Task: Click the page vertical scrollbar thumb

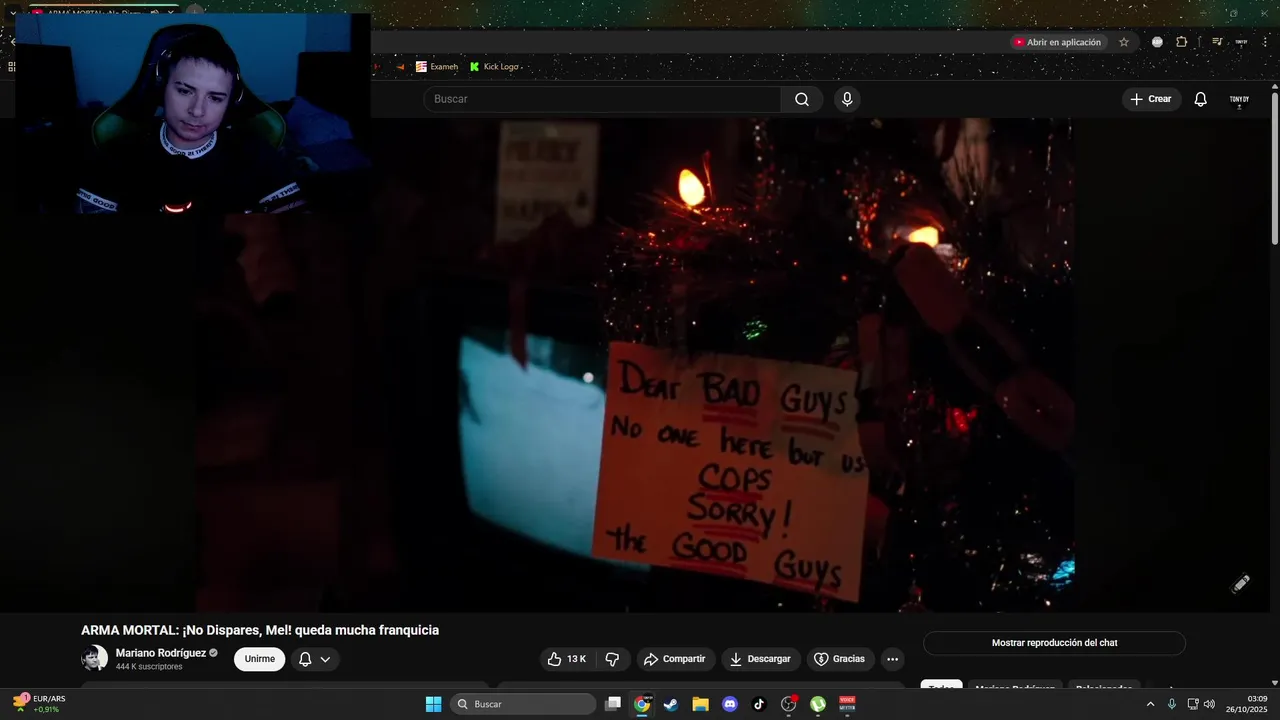Action: [1275, 167]
